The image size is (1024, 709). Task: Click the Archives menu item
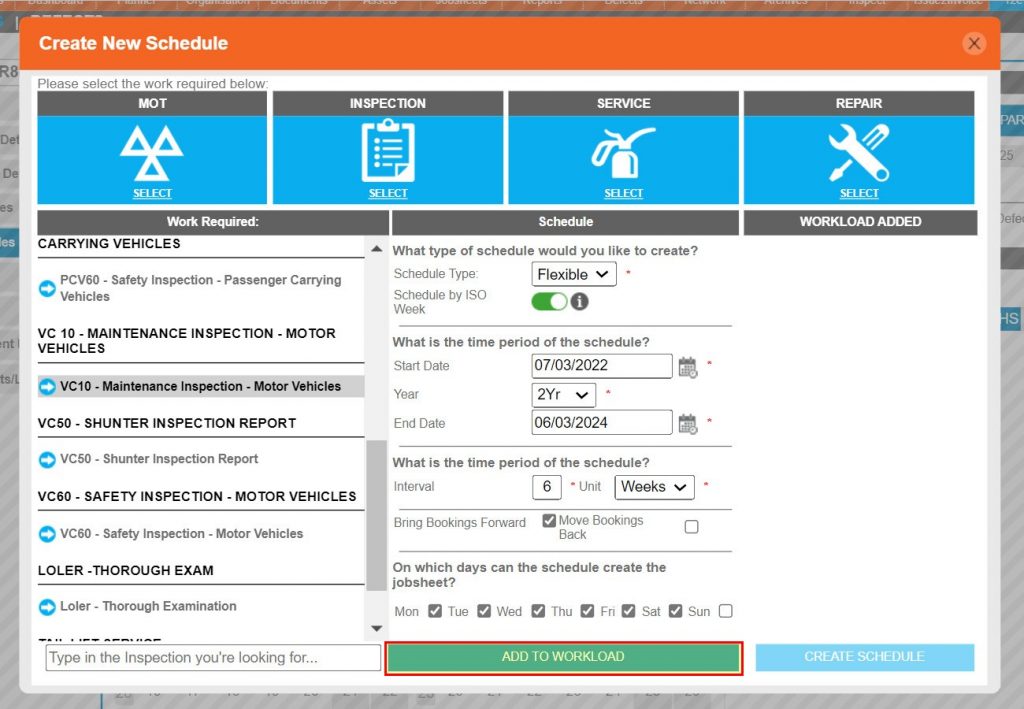pos(786,3)
